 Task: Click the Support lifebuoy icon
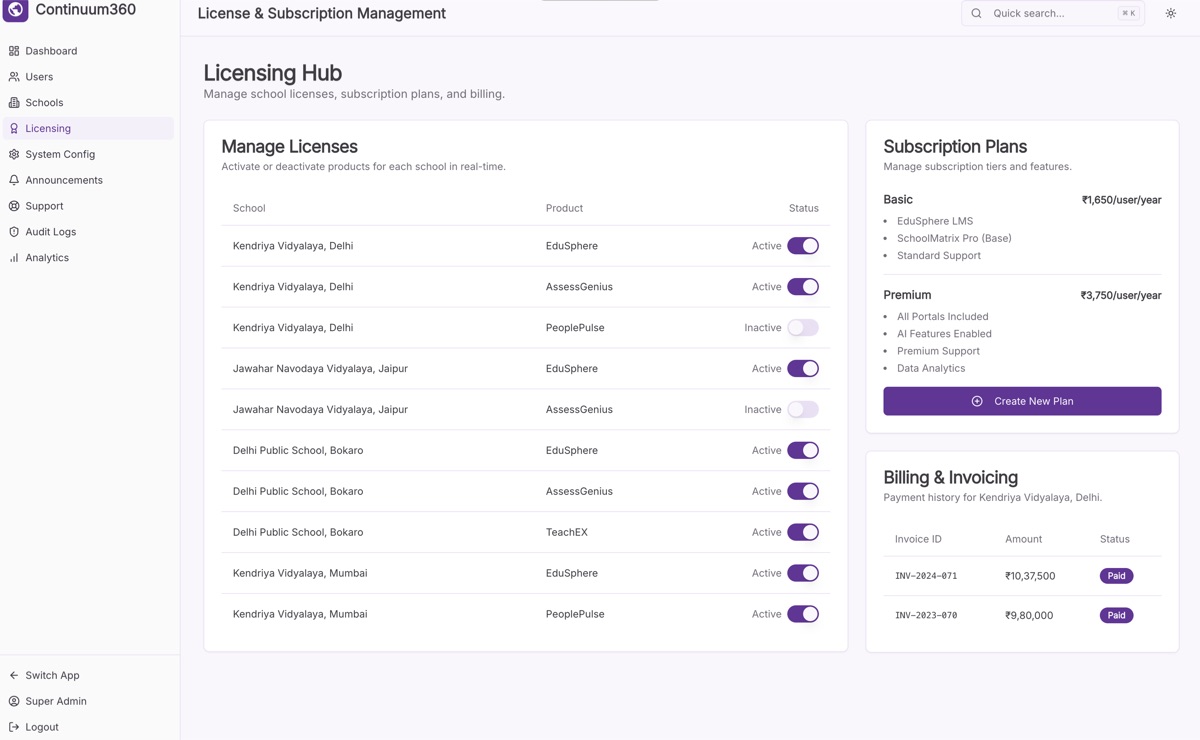coord(14,206)
